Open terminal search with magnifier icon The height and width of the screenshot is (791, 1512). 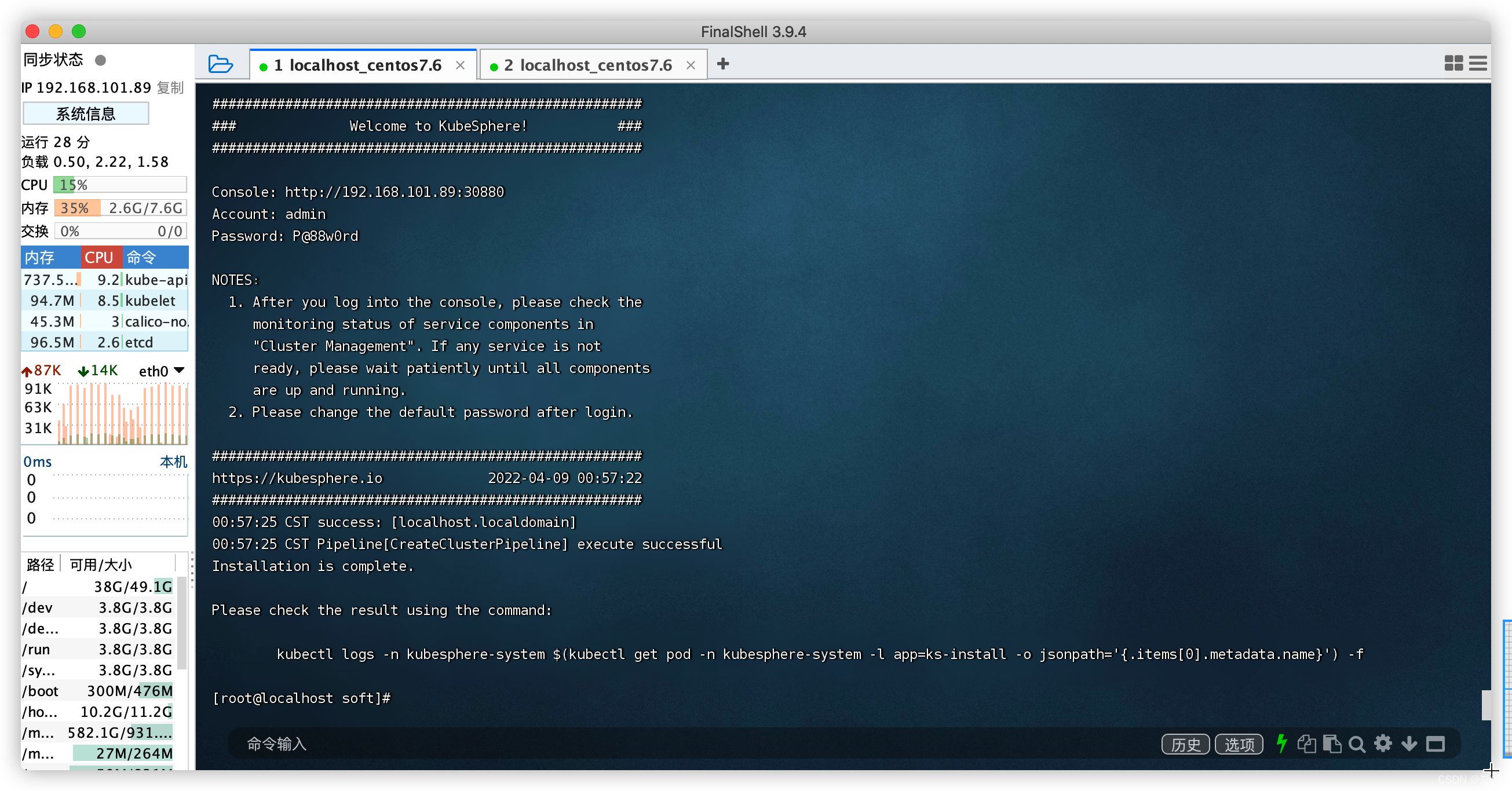coord(1357,744)
